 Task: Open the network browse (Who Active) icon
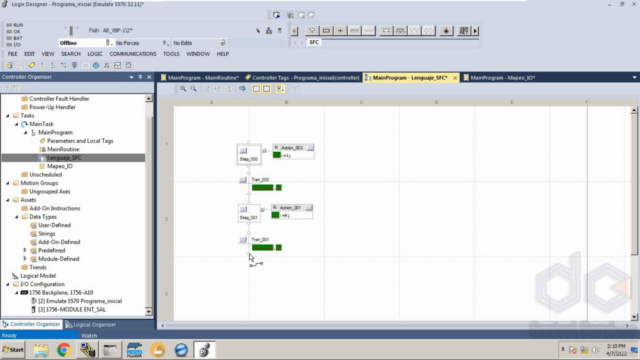tap(269, 31)
